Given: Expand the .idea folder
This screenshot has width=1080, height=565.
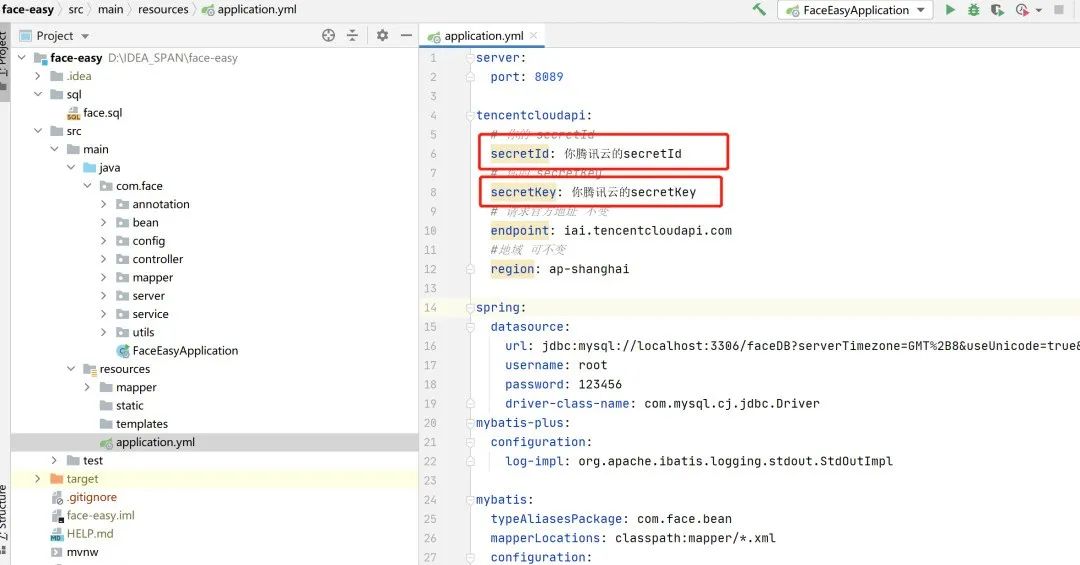Looking at the screenshot, I should [38, 76].
